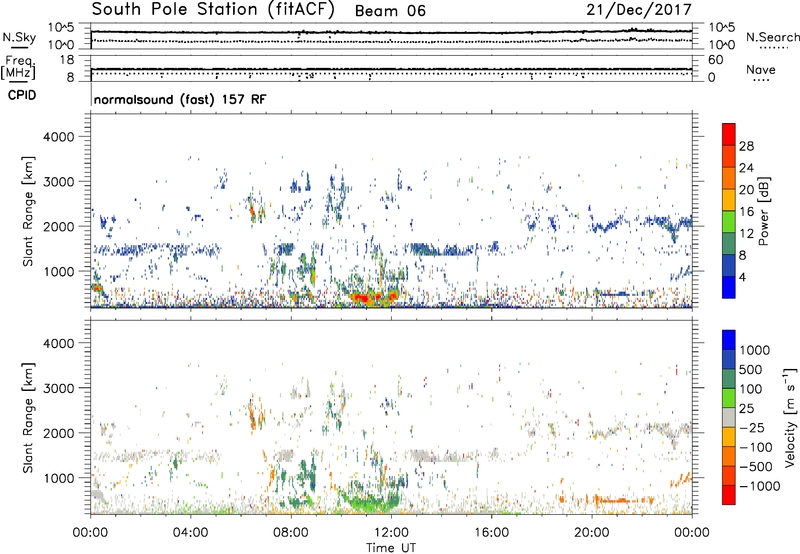Click the '08:00' time axis label

pyautogui.click(x=291, y=533)
